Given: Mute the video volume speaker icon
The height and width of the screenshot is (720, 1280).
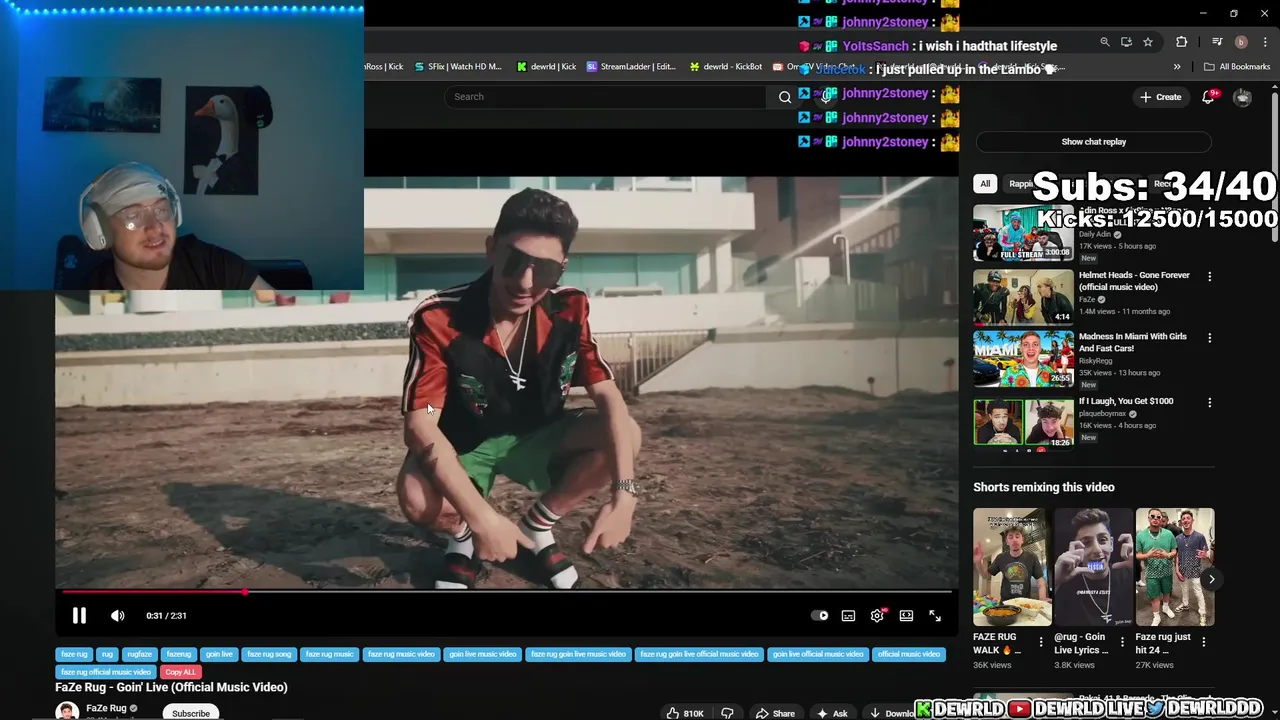Looking at the screenshot, I should (x=118, y=616).
